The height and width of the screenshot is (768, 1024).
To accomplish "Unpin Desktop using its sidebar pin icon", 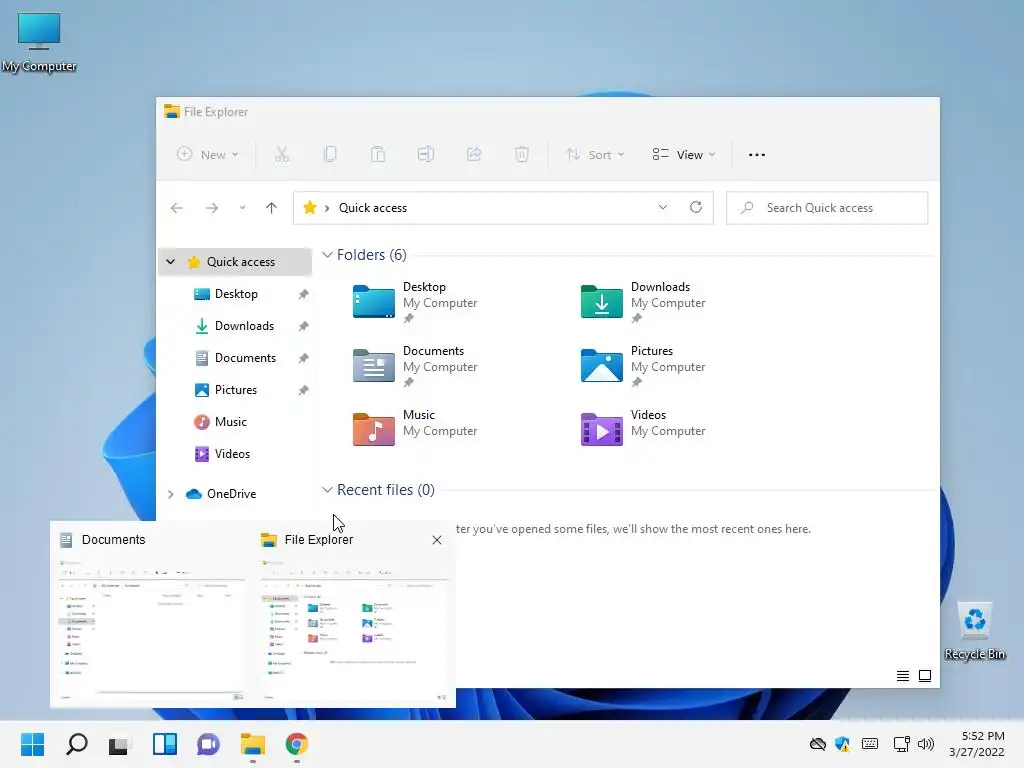I will click(304, 295).
